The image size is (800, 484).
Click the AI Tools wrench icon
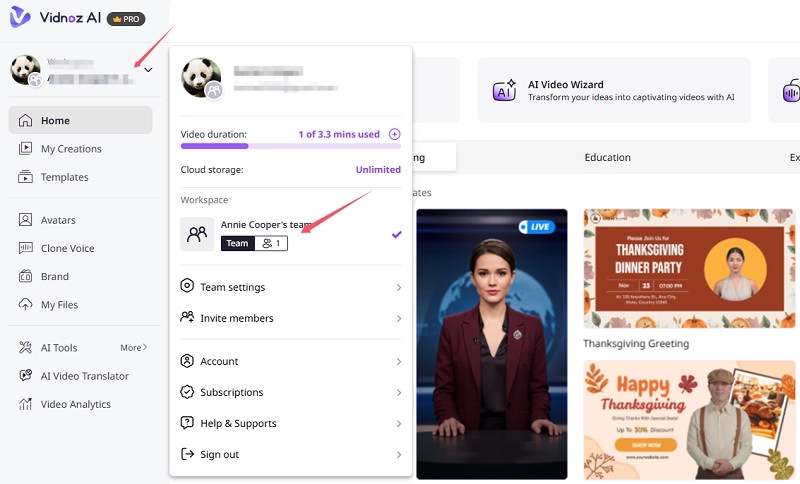pyautogui.click(x=25, y=347)
